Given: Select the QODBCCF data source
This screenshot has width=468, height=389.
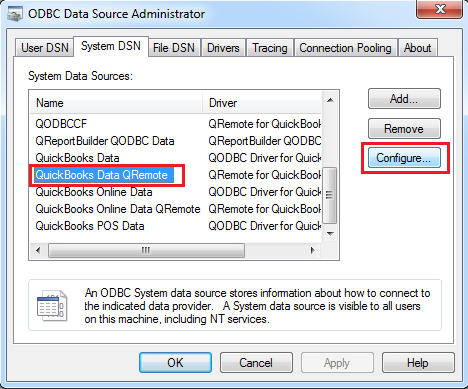Looking at the screenshot, I should coord(61,124).
